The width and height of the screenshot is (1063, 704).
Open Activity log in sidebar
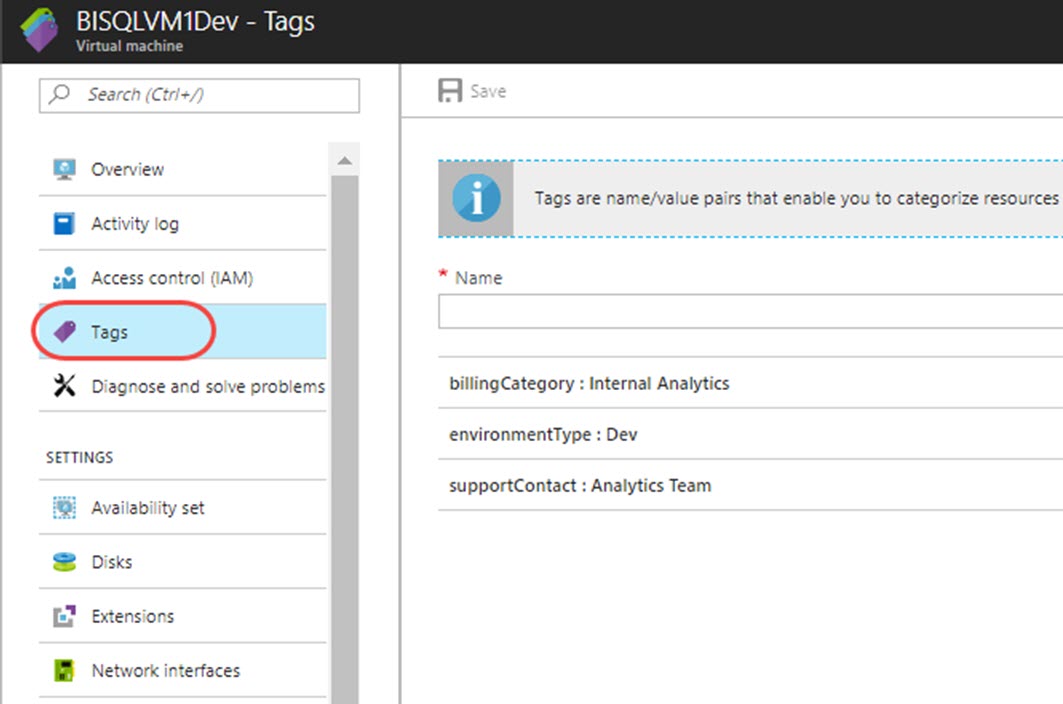[x=182, y=223]
